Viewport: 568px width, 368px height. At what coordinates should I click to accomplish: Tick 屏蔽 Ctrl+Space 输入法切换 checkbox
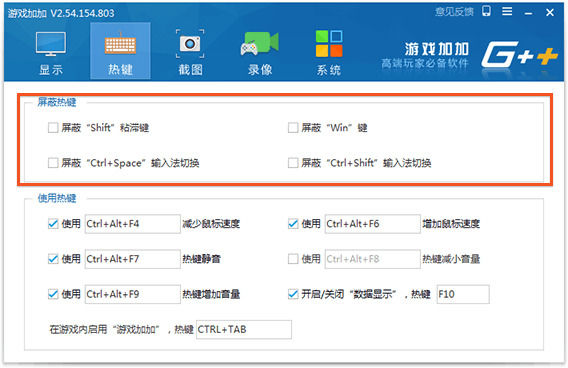coord(53,163)
